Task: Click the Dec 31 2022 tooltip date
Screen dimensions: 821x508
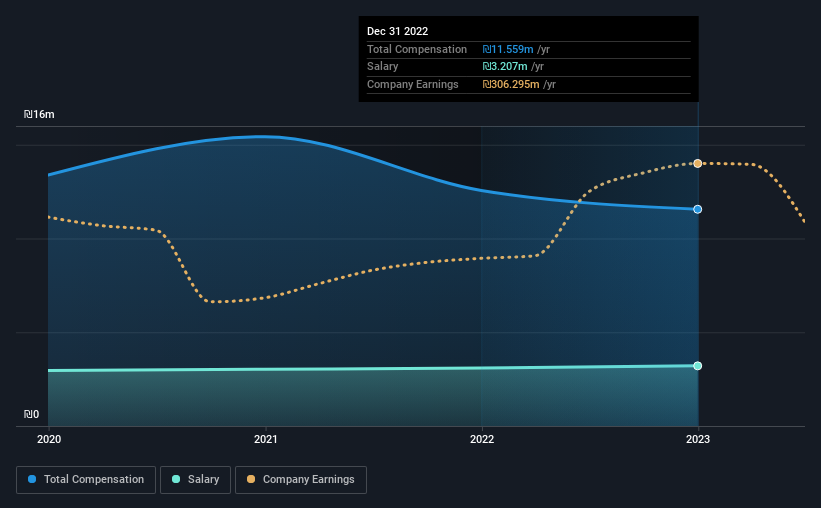Action: pos(397,31)
